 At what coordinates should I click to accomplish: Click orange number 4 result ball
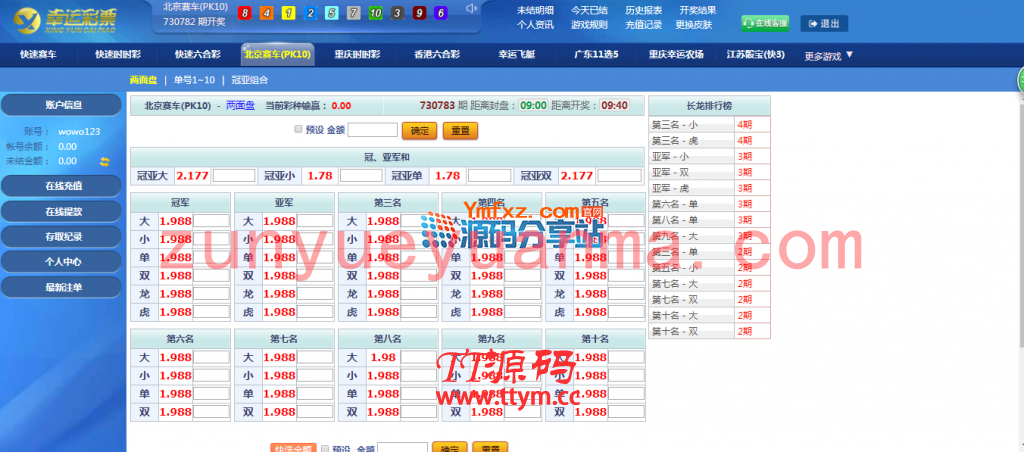coord(266,13)
